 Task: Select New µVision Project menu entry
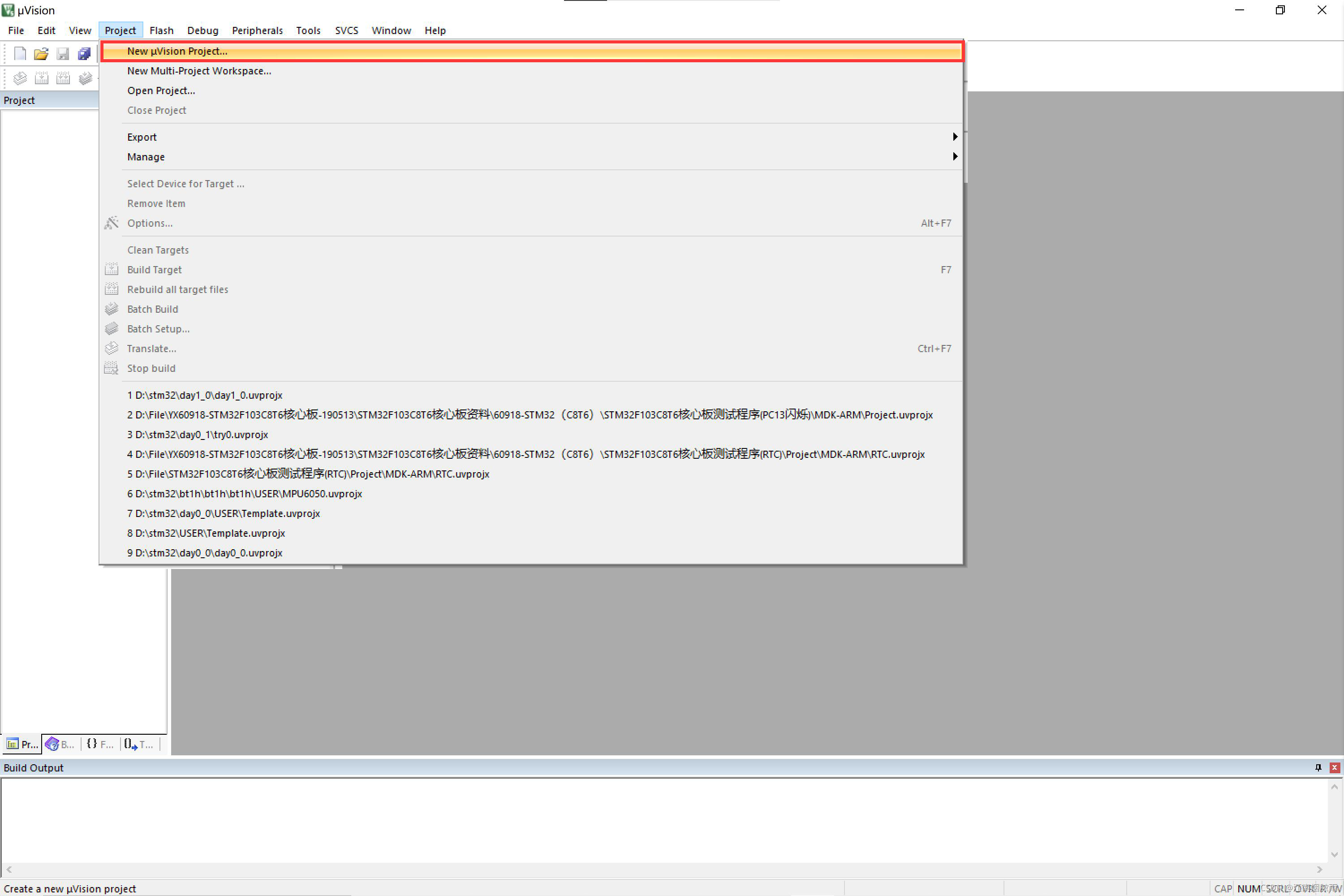click(177, 52)
